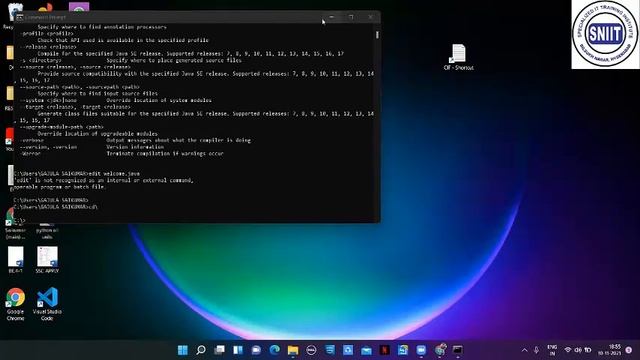Launch Microsoft Edge from the taskbar
The height and width of the screenshot is (360, 640).
pyautogui.click(x=275, y=350)
